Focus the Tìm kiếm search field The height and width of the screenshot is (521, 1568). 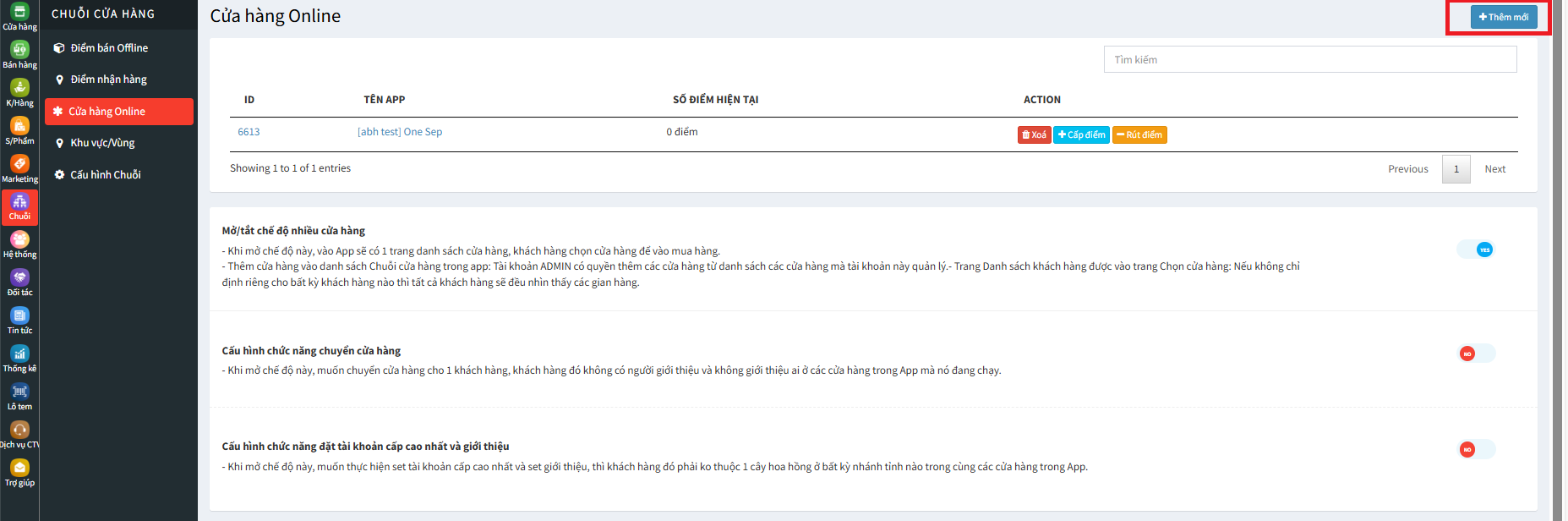(x=1309, y=59)
